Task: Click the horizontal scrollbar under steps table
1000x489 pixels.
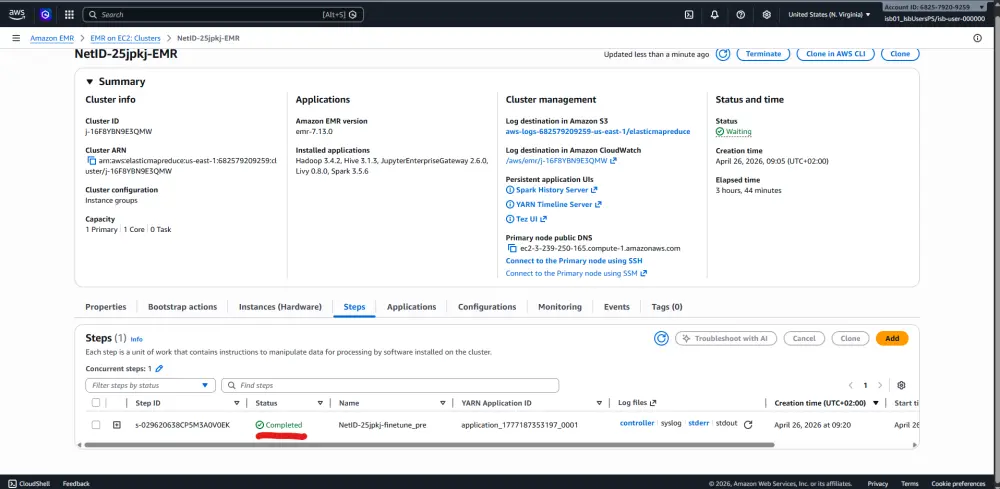Action: coord(429,445)
